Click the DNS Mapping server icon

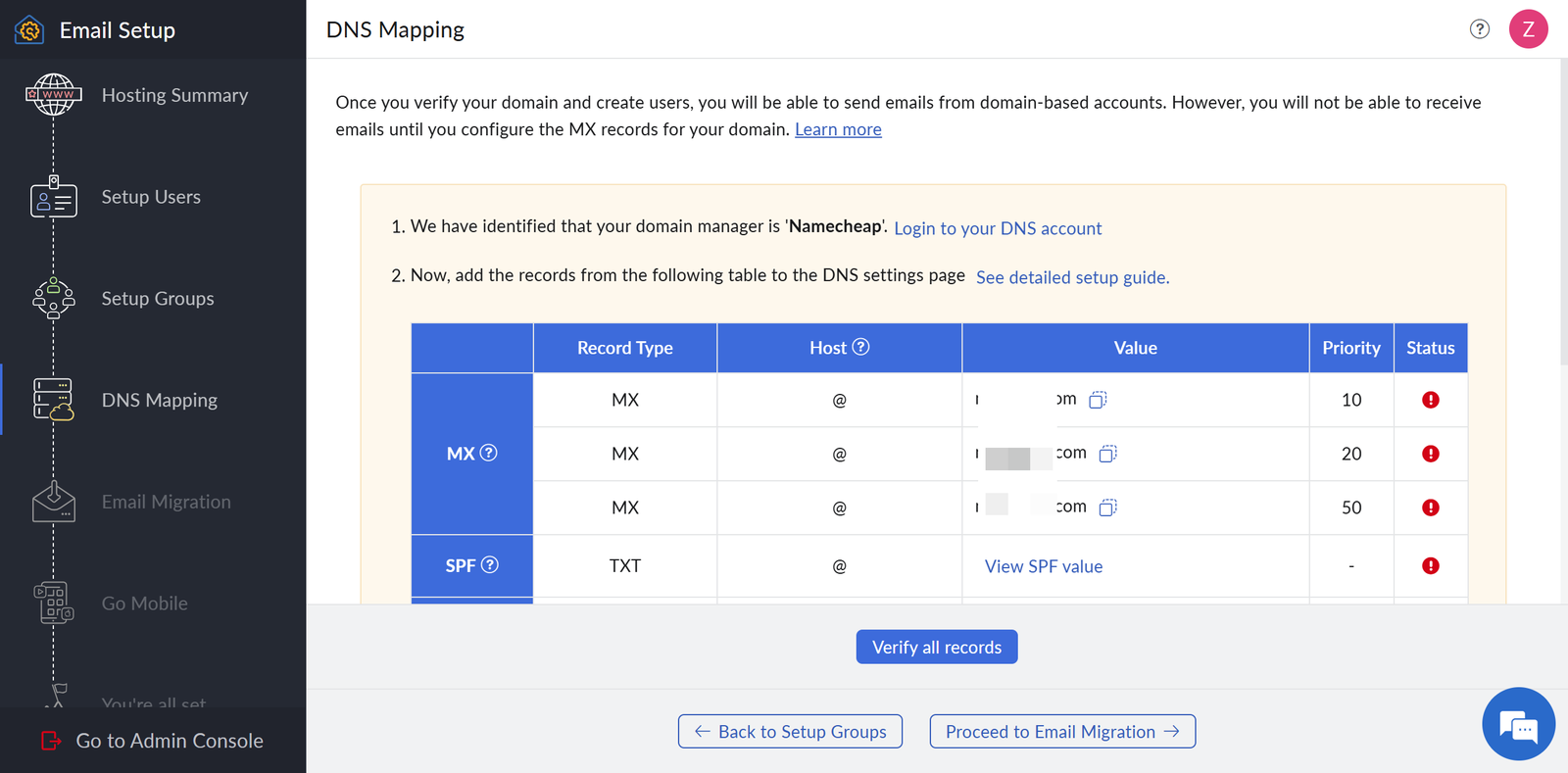tap(54, 400)
